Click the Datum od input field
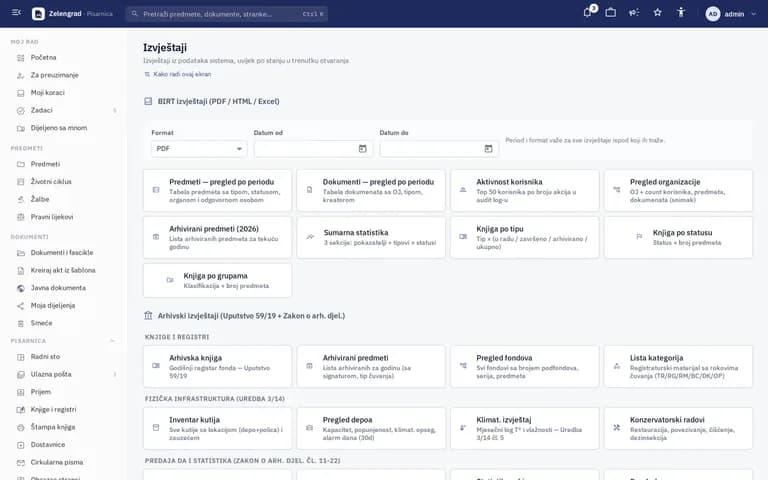This screenshot has width=768, height=480. click(x=313, y=149)
